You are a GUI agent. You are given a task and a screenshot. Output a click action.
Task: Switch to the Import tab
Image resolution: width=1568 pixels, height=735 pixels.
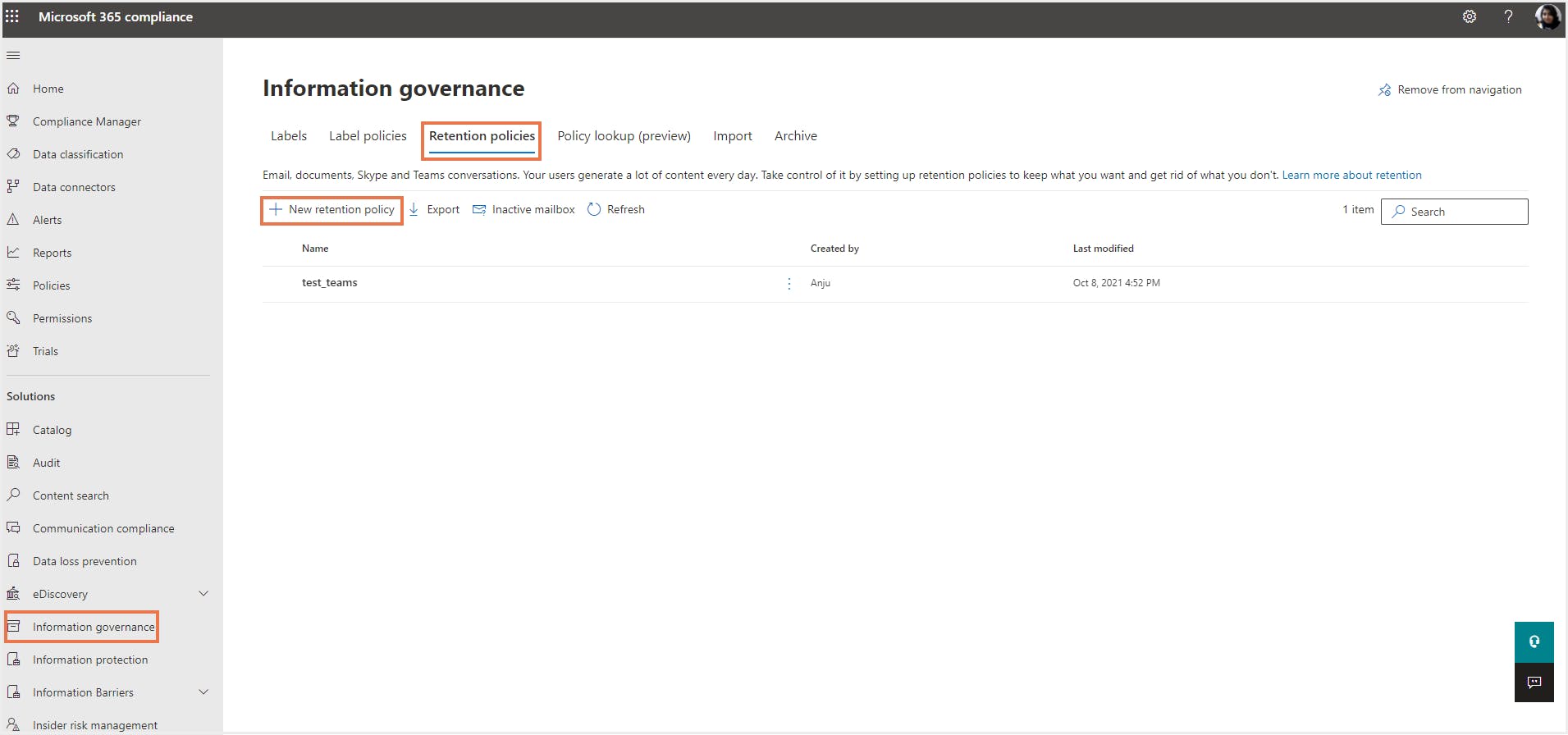(x=733, y=136)
